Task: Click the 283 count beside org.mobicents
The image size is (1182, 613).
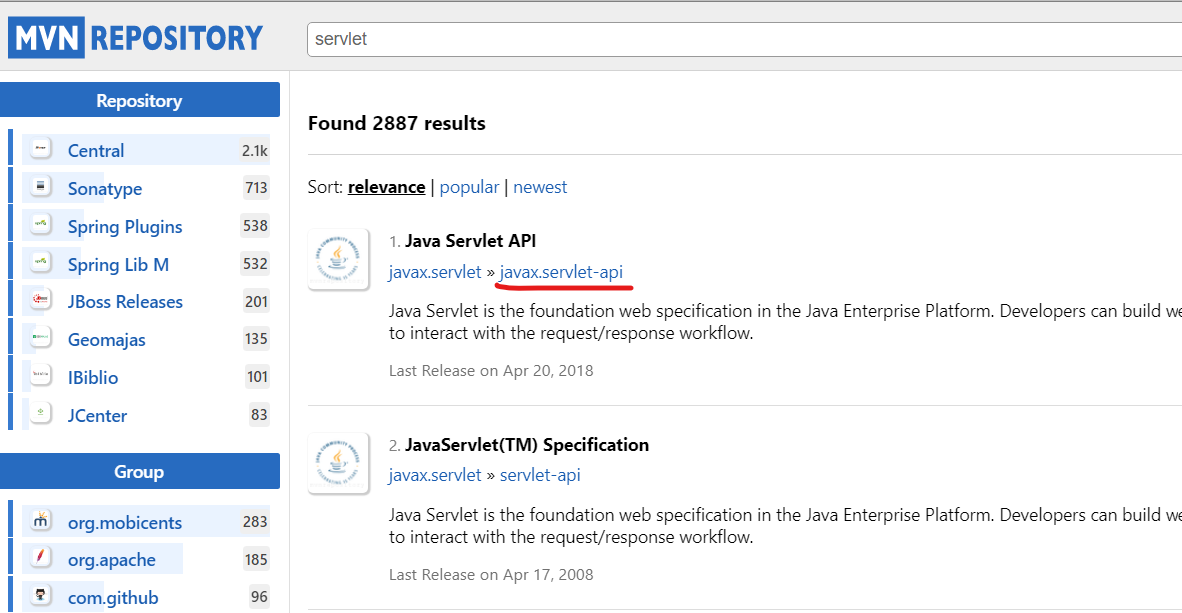Action: [256, 522]
